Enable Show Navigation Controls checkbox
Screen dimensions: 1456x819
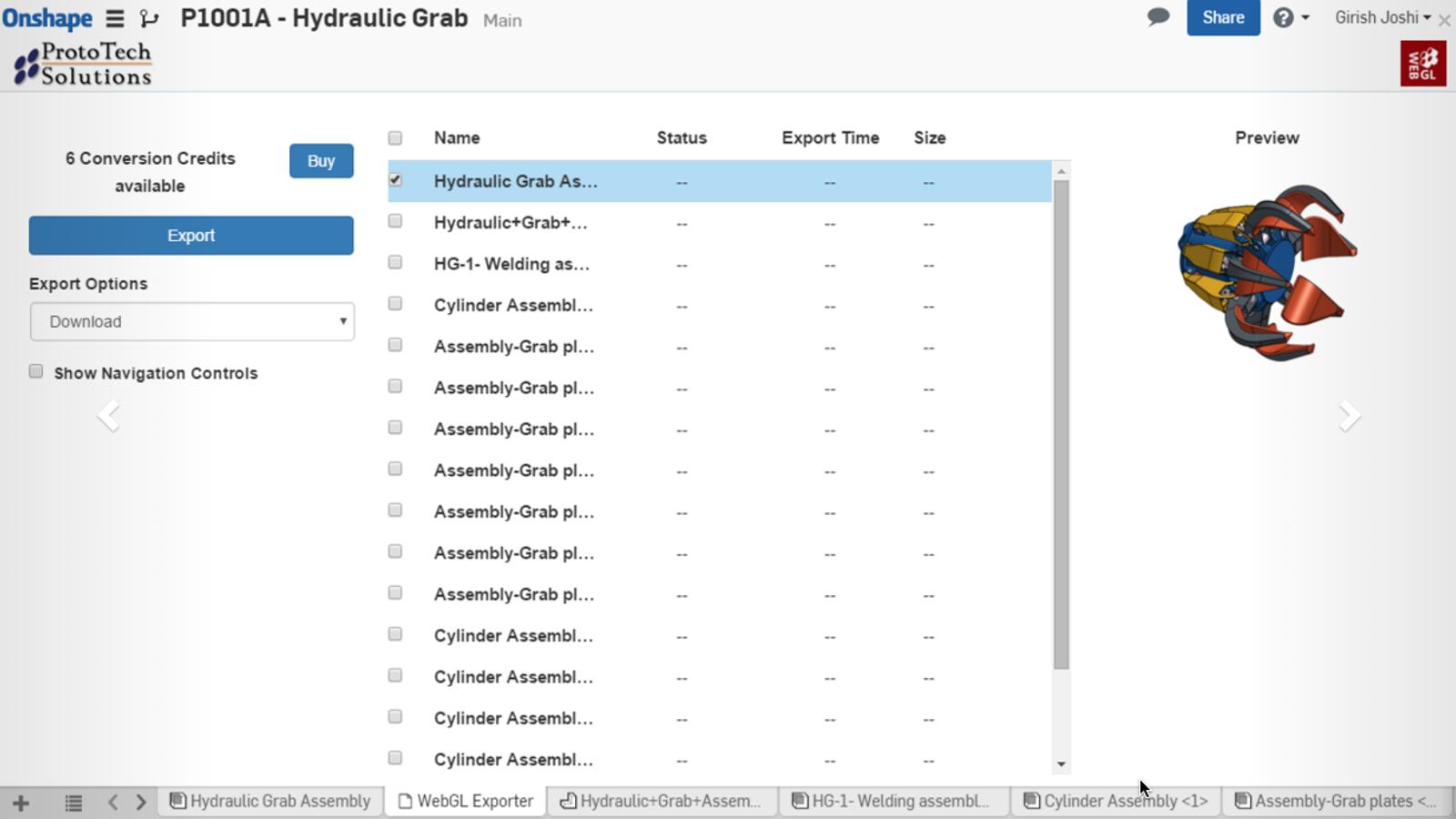coord(36,371)
